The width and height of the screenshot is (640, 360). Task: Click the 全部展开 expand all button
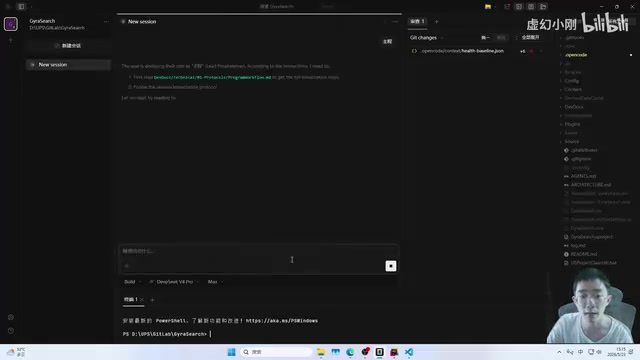tap(530, 38)
